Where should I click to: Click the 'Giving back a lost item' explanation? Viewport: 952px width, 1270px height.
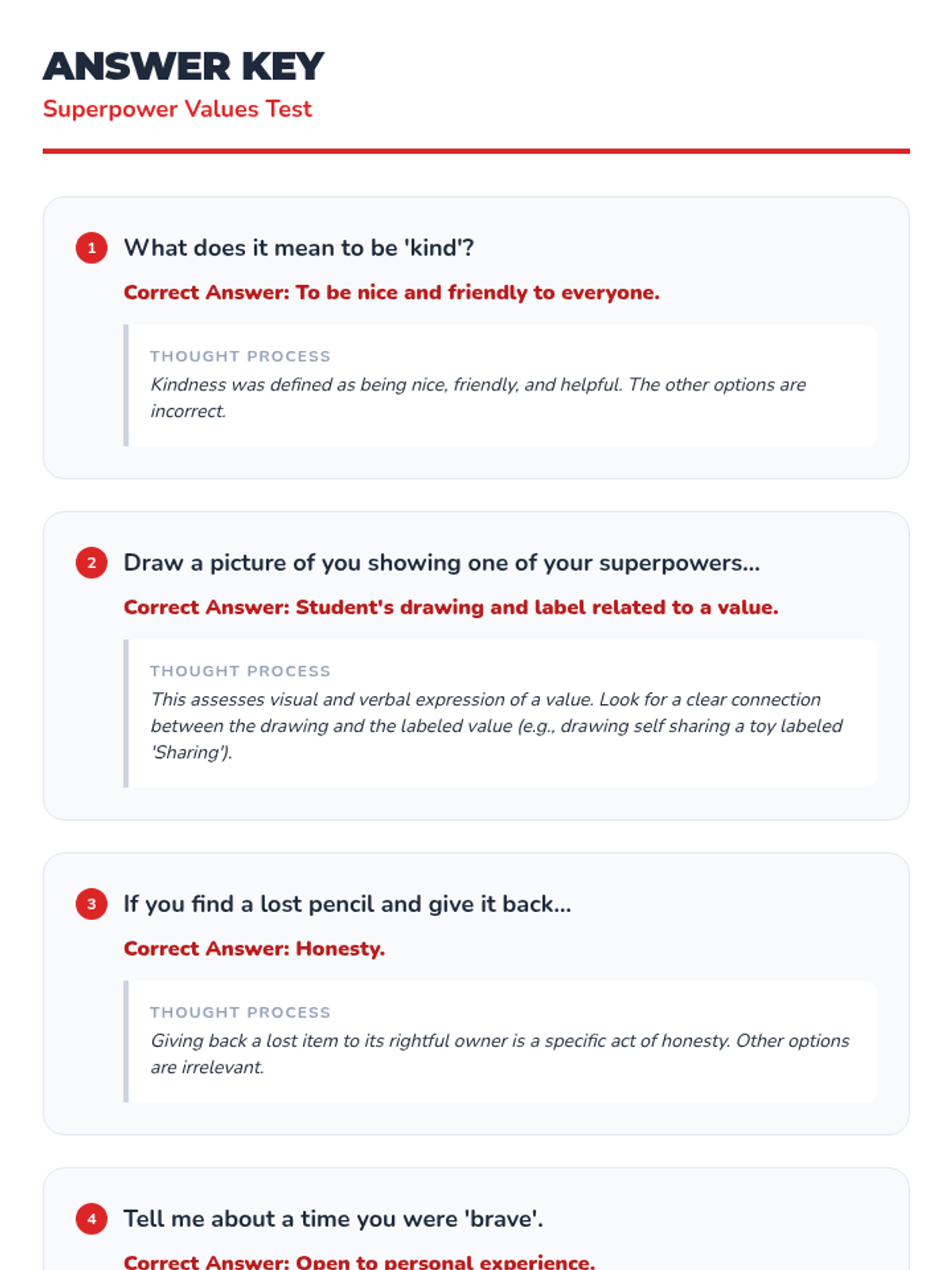[x=500, y=1054]
